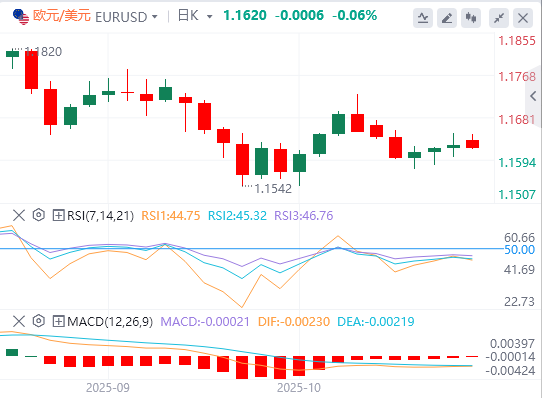Toggle the RSI1 orange line legend

(171, 216)
